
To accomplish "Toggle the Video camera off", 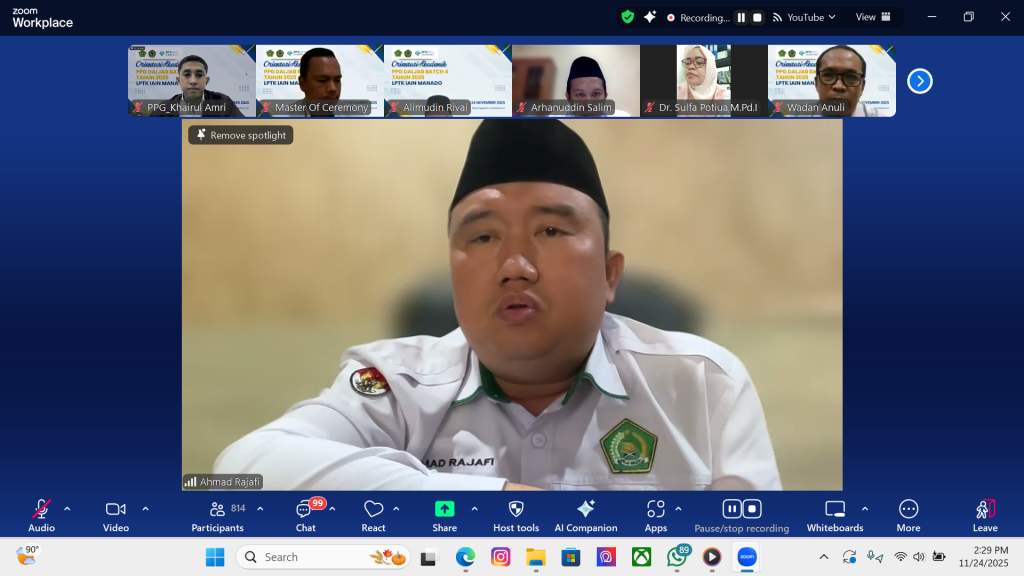I will pos(116,510).
